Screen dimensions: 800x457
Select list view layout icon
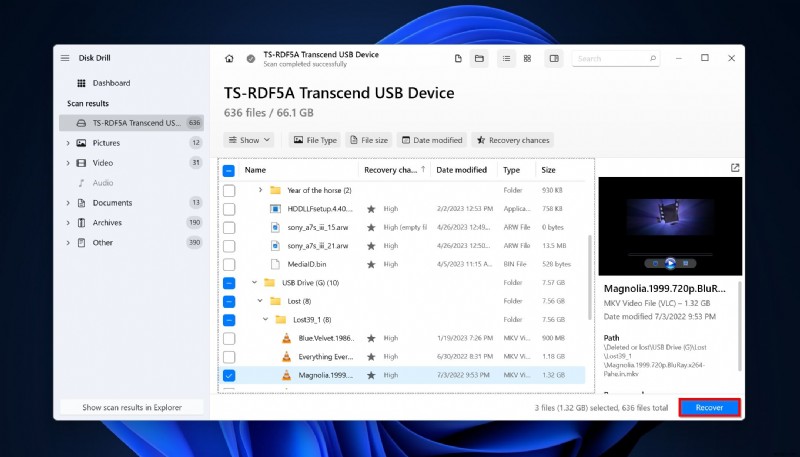(506, 59)
